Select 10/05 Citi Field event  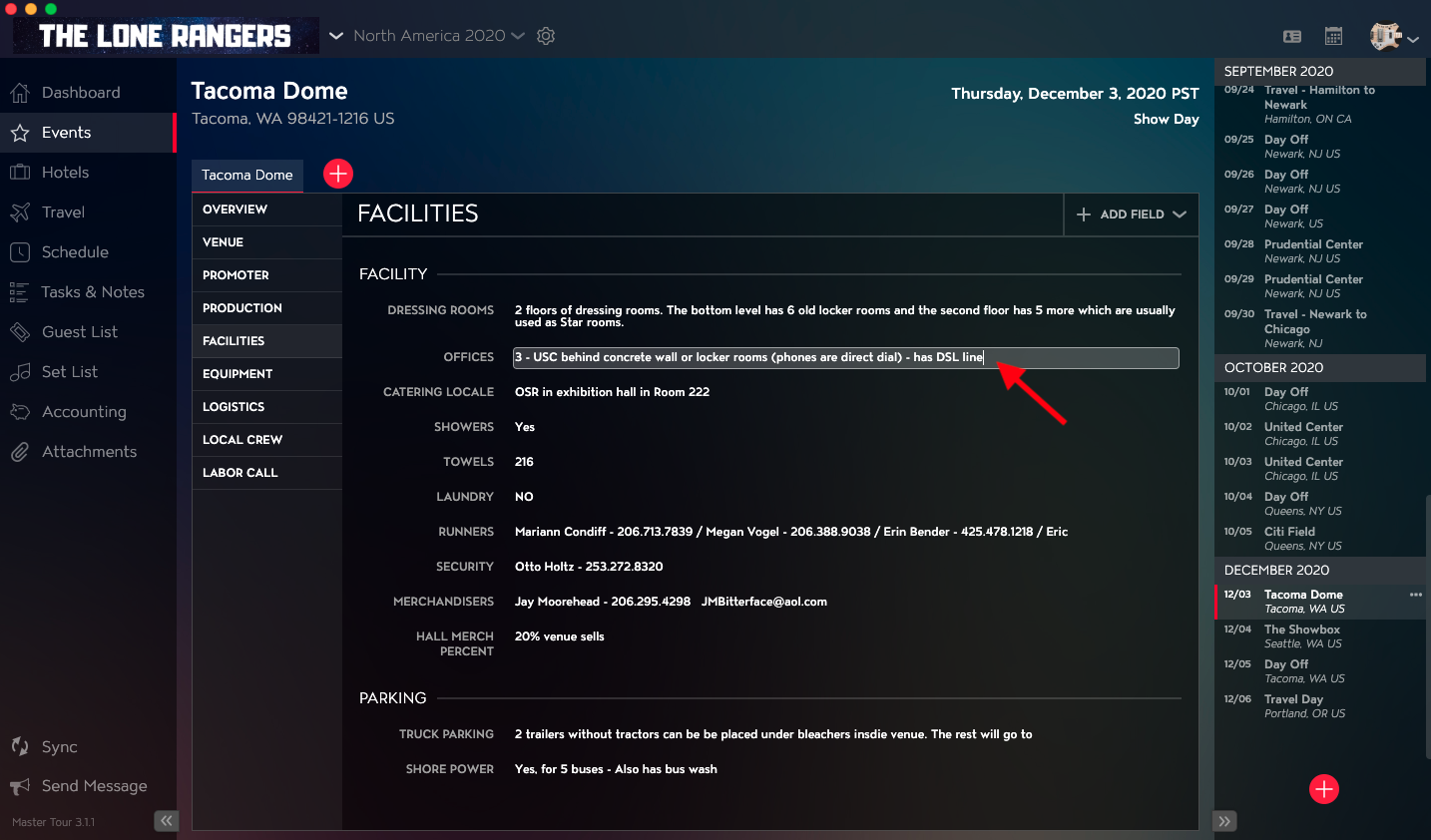point(1319,539)
